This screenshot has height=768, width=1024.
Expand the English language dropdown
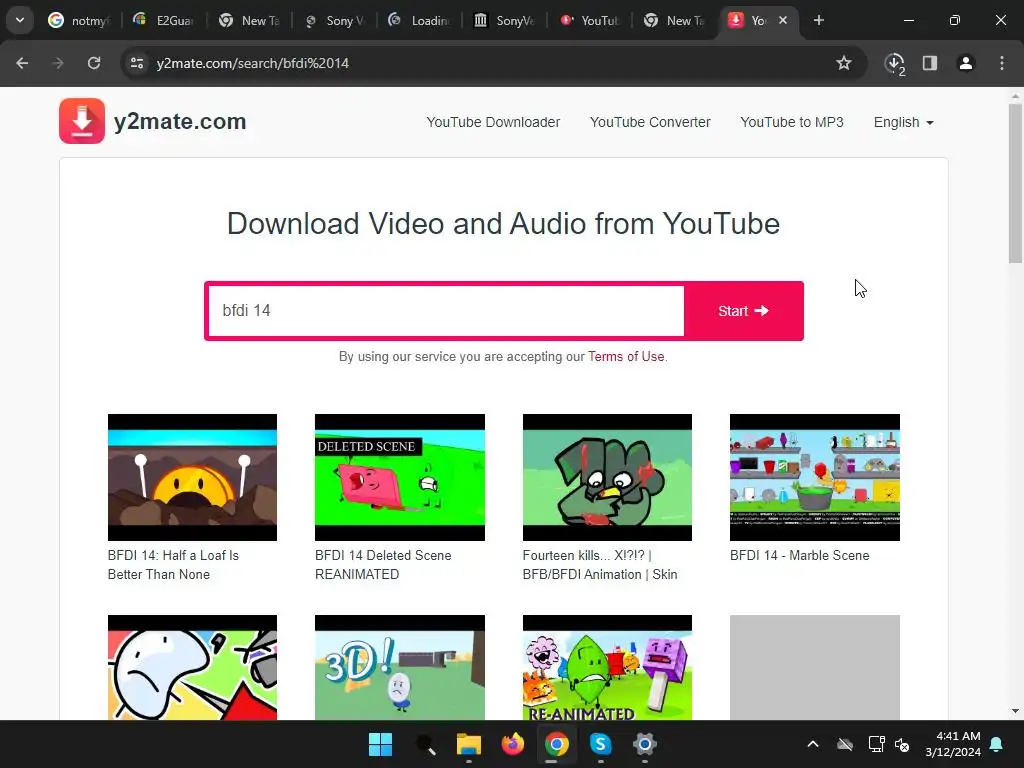pyautogui.click(x=903, y=122)
